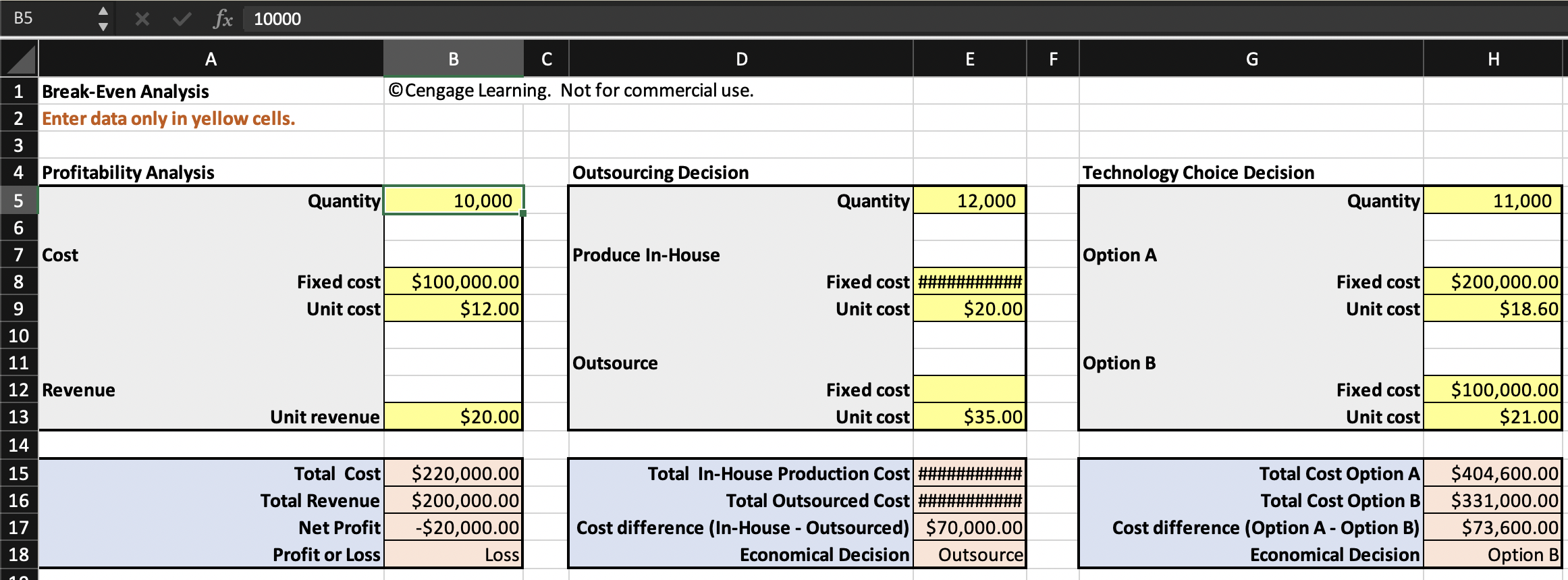Select In-House fixed cost cell with hash marks

[970, 282]
